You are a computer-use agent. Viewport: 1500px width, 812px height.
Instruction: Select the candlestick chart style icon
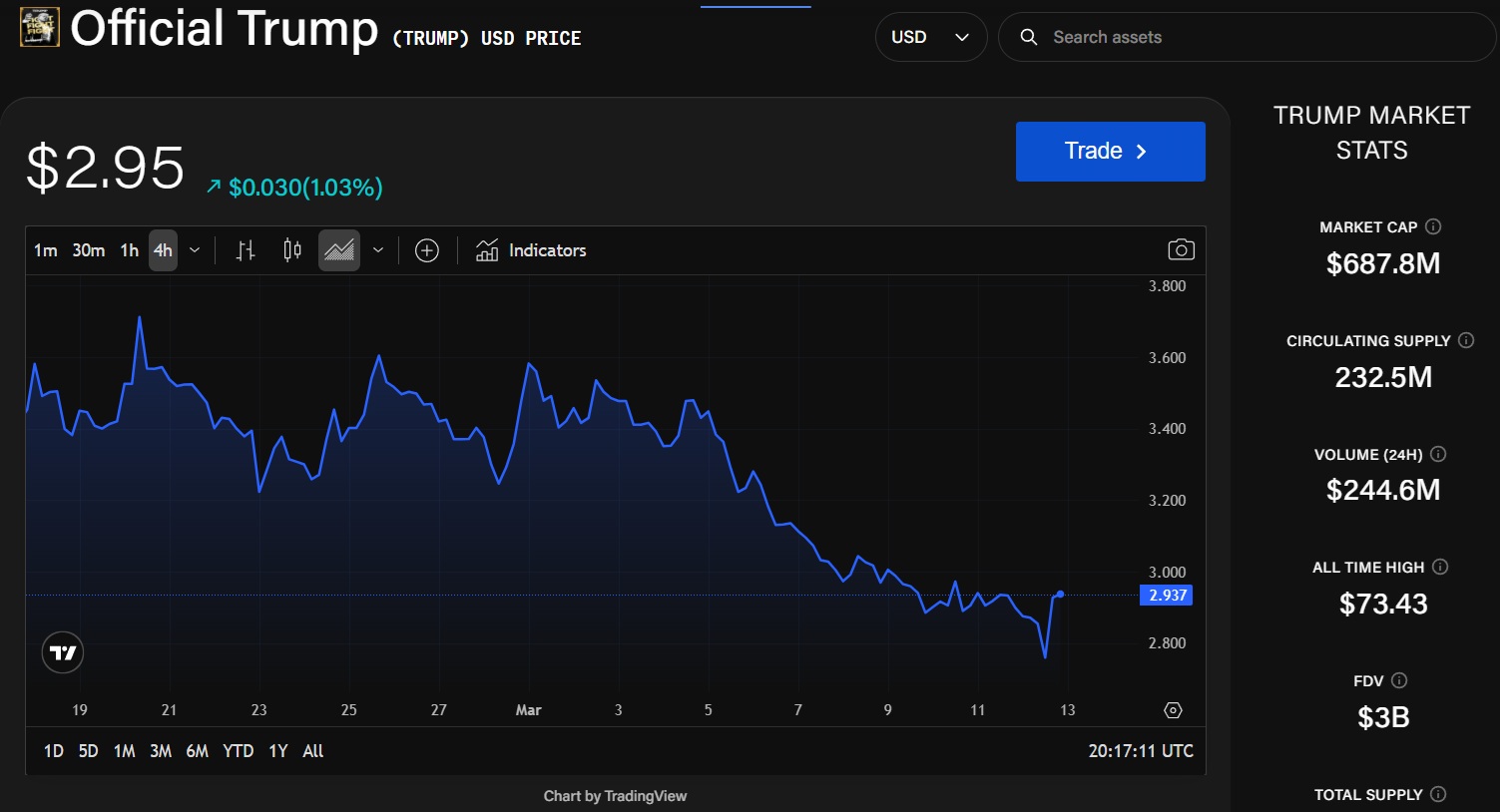tap(292, 250)
